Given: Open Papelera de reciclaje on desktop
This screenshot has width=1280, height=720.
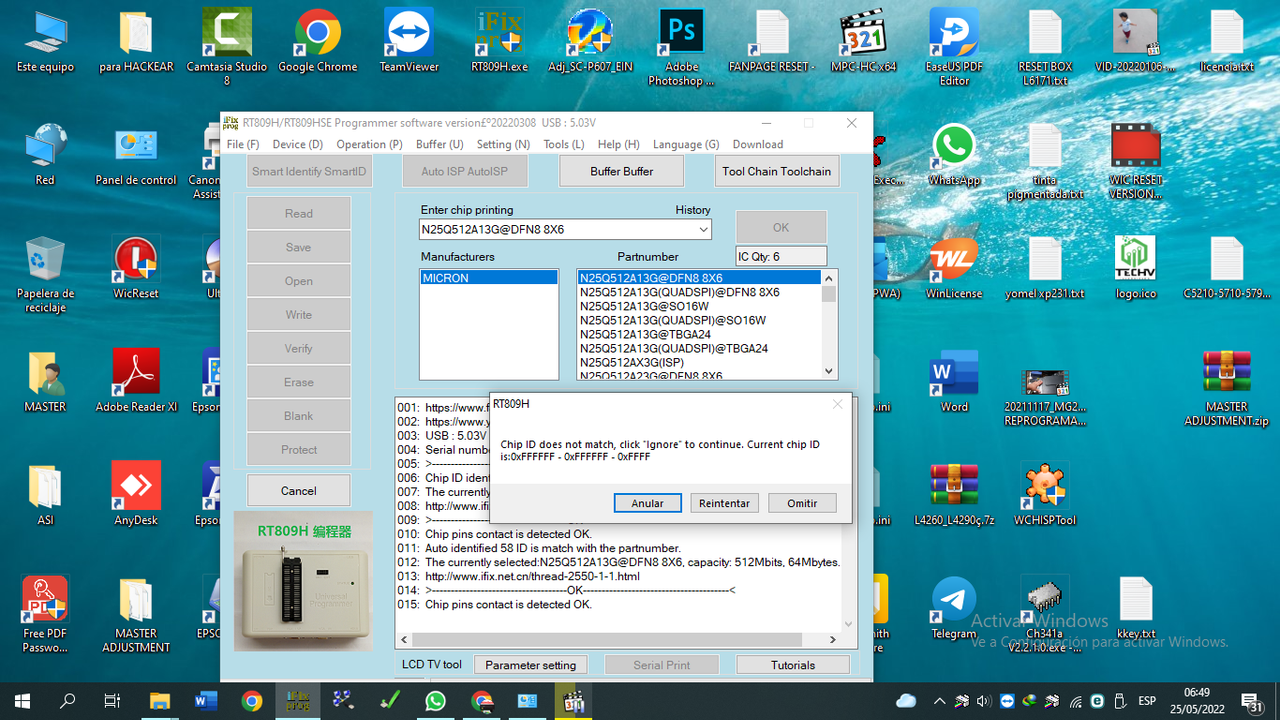Looking at the screenshot, I should click(45, 273).
